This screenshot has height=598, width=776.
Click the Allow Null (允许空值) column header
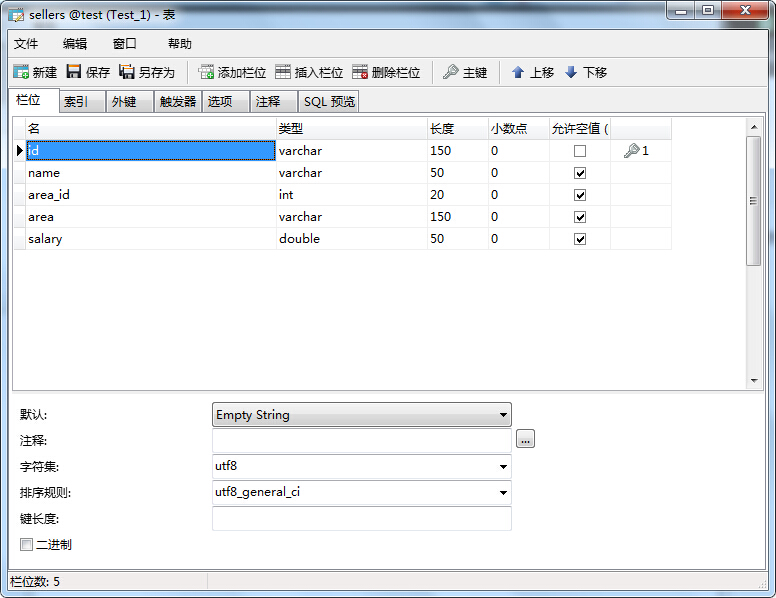[x=580, y=129]
